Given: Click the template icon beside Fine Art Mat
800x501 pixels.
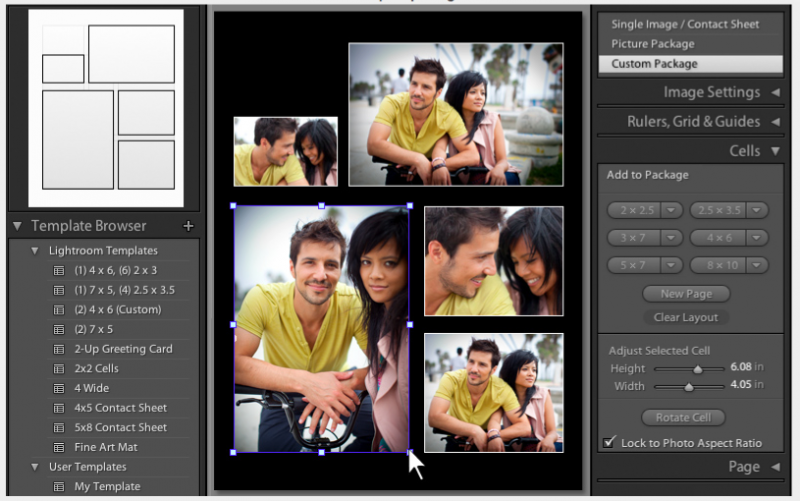Looking at the screenshot, I should pyautogui.click(x=59, y=447).
